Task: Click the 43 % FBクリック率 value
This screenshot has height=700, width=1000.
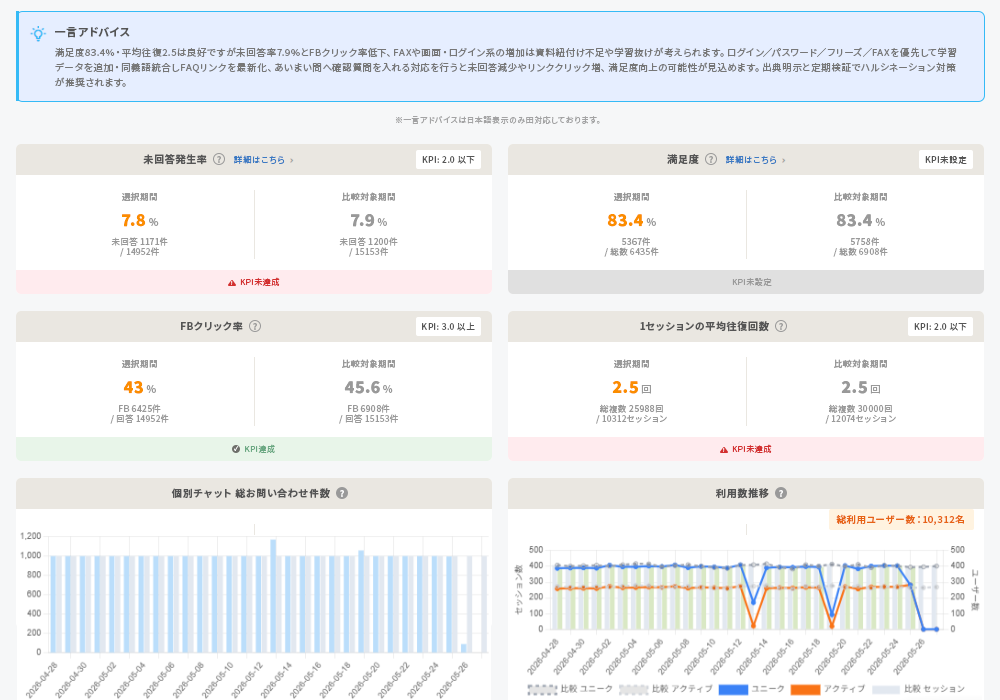Action: [x=140, y=388]
